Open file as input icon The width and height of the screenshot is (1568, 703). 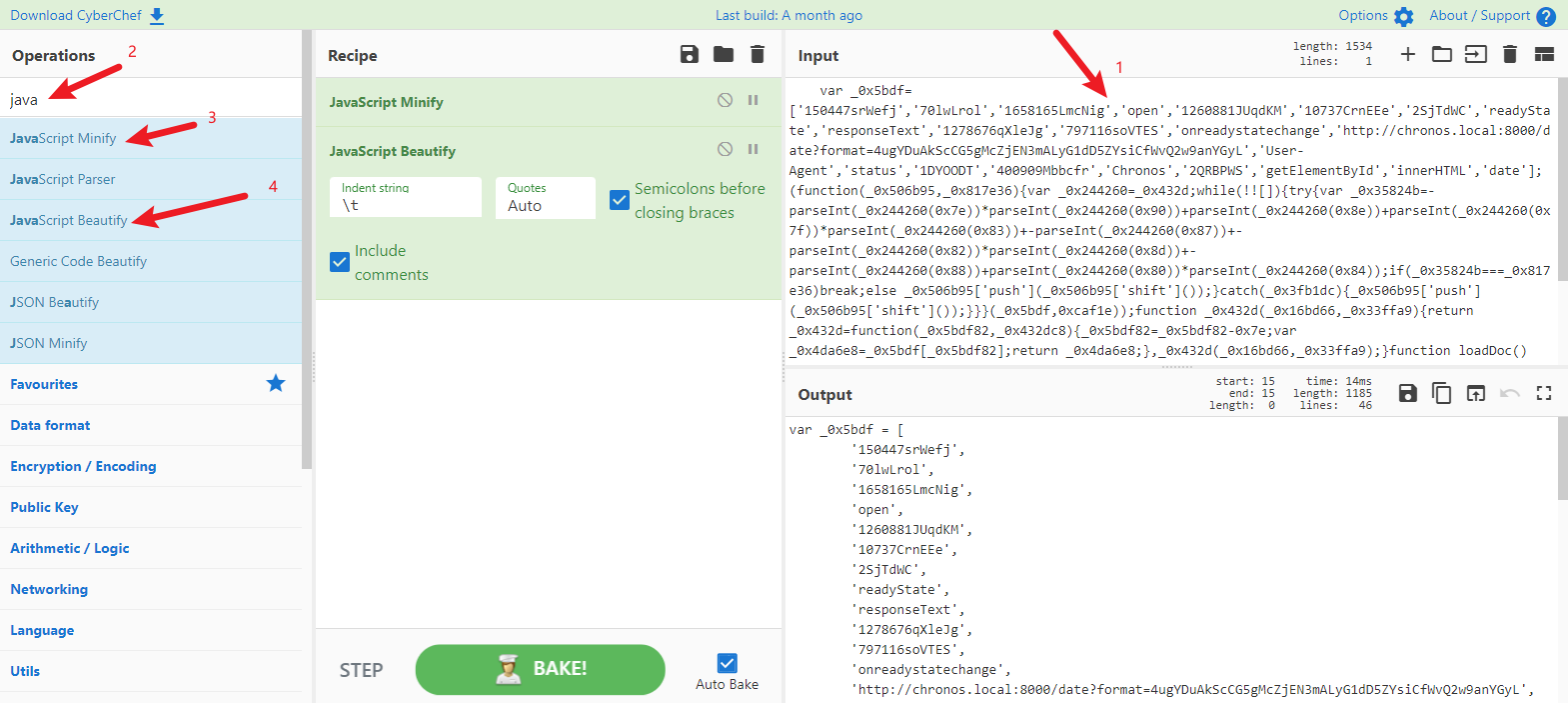pos(1476,54)
